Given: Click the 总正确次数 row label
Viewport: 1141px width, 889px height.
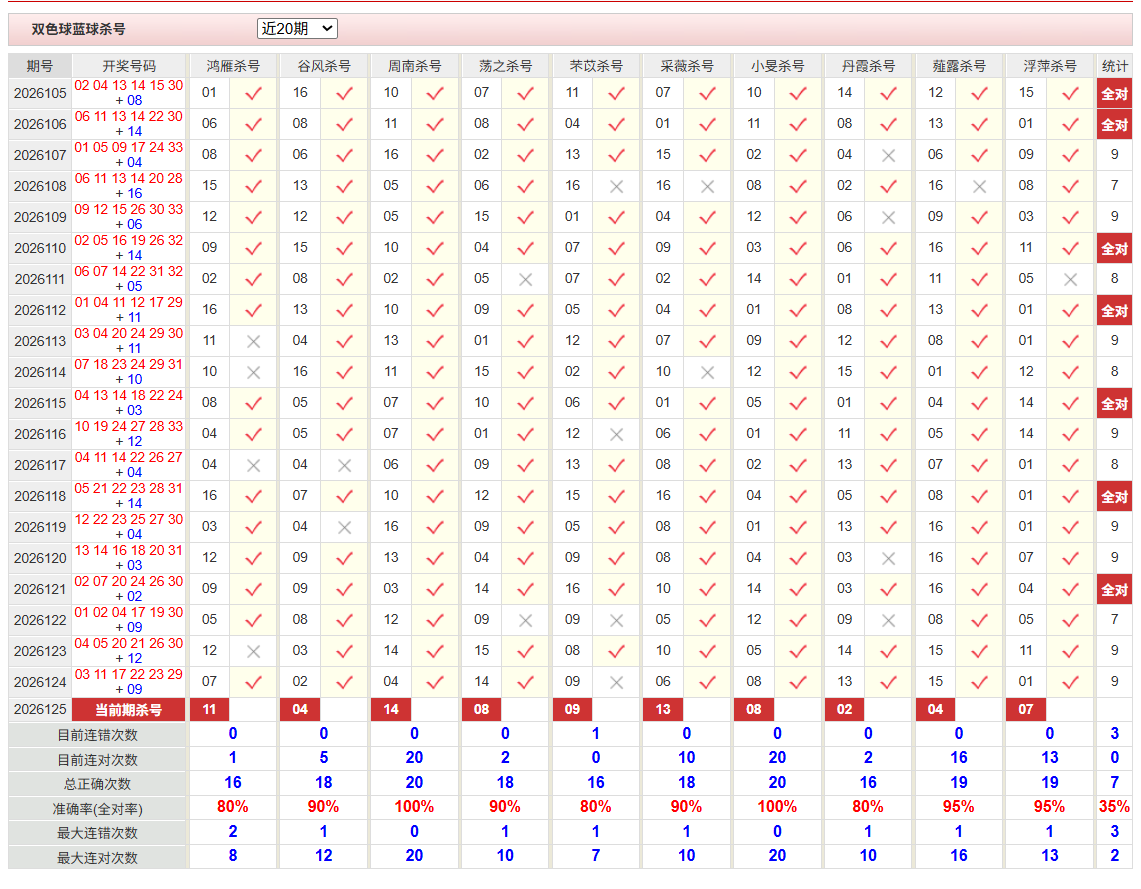Looking at the screenshot, I should (98, 784).
